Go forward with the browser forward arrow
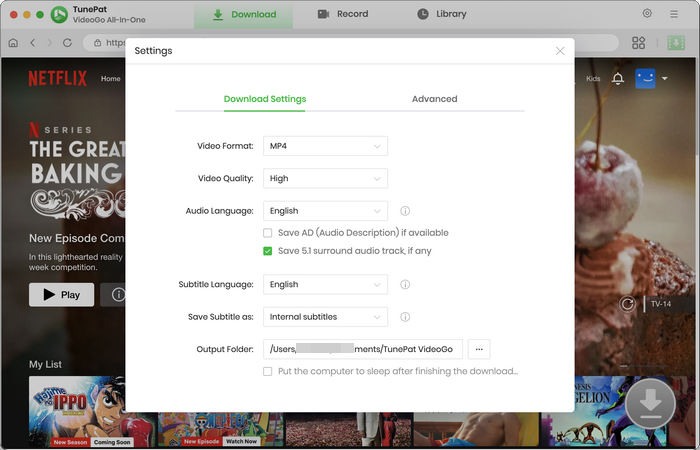Viewport: 700px width, 450px height. coord(50,43)
